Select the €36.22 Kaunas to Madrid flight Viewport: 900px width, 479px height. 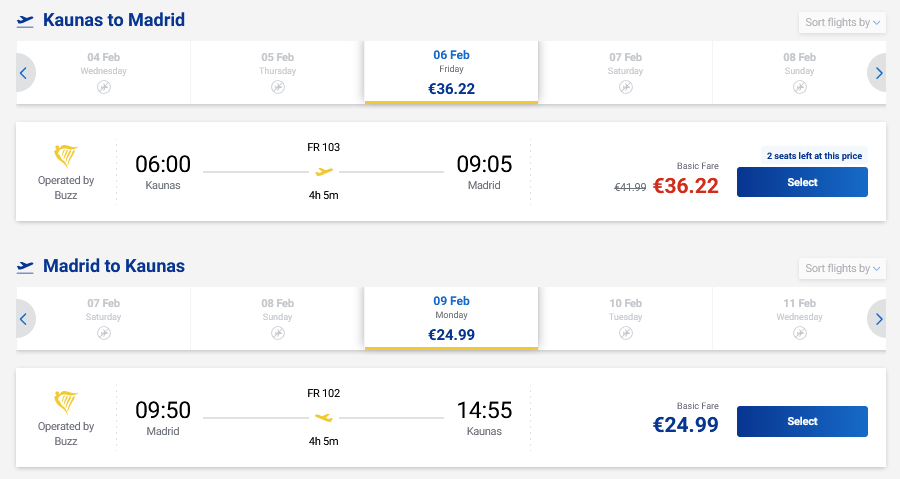pos(802,182)
